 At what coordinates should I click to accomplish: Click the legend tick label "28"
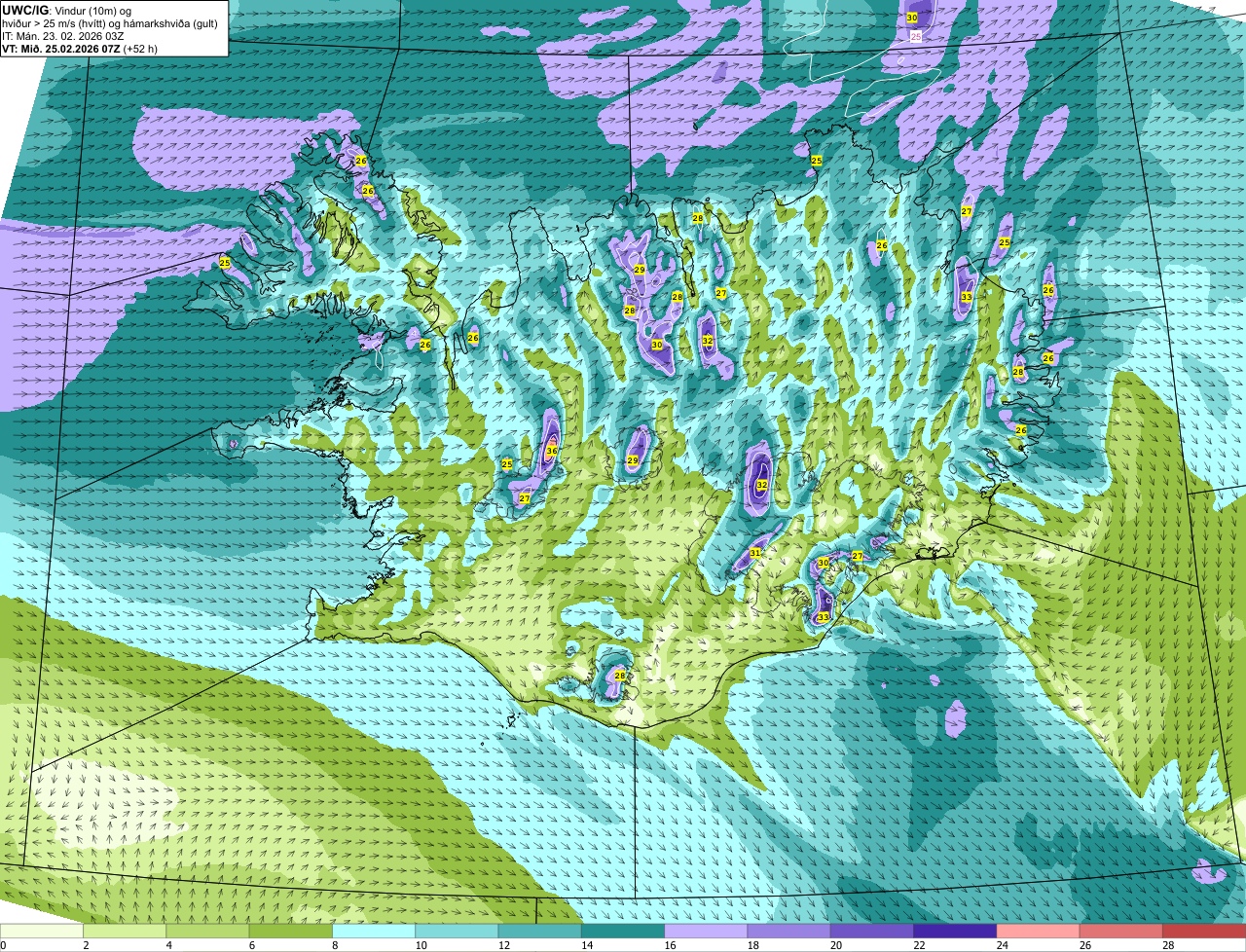point(1168,945)
